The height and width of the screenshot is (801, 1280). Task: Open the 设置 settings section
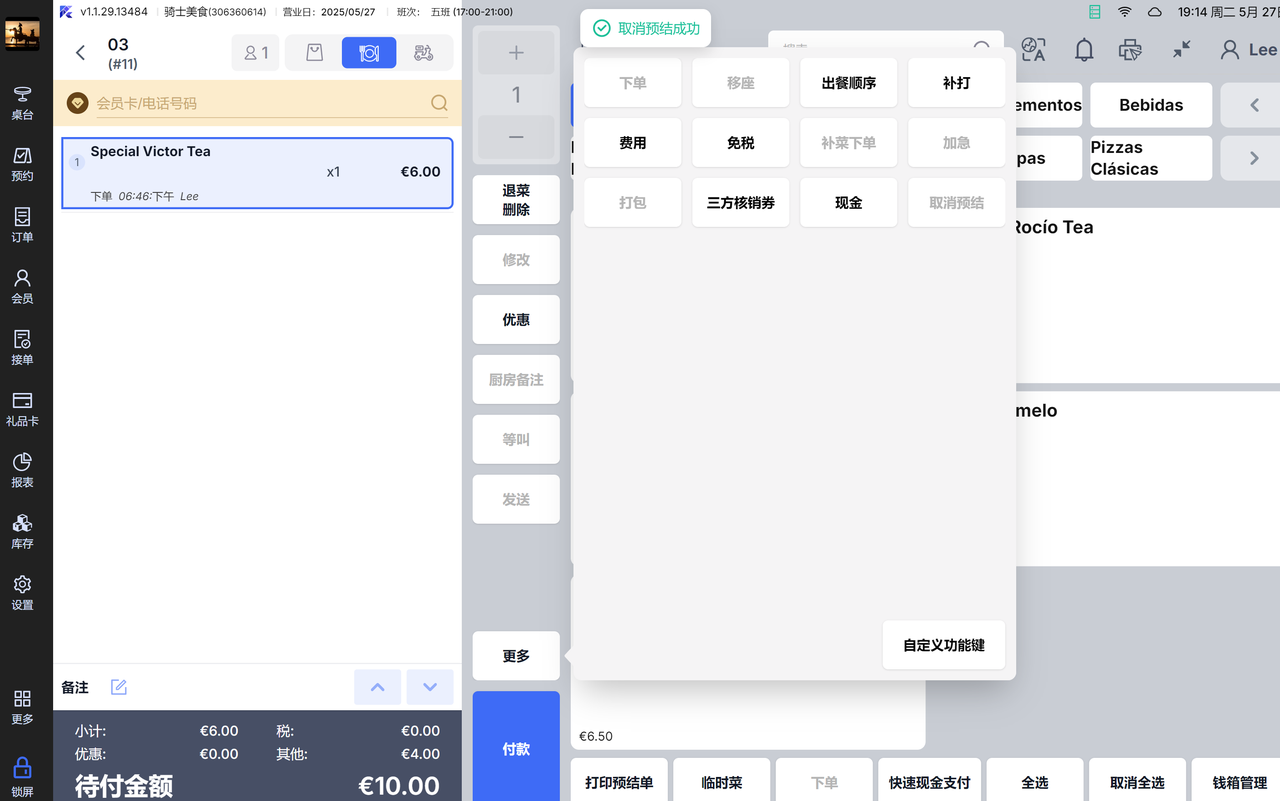coord(22,593)
